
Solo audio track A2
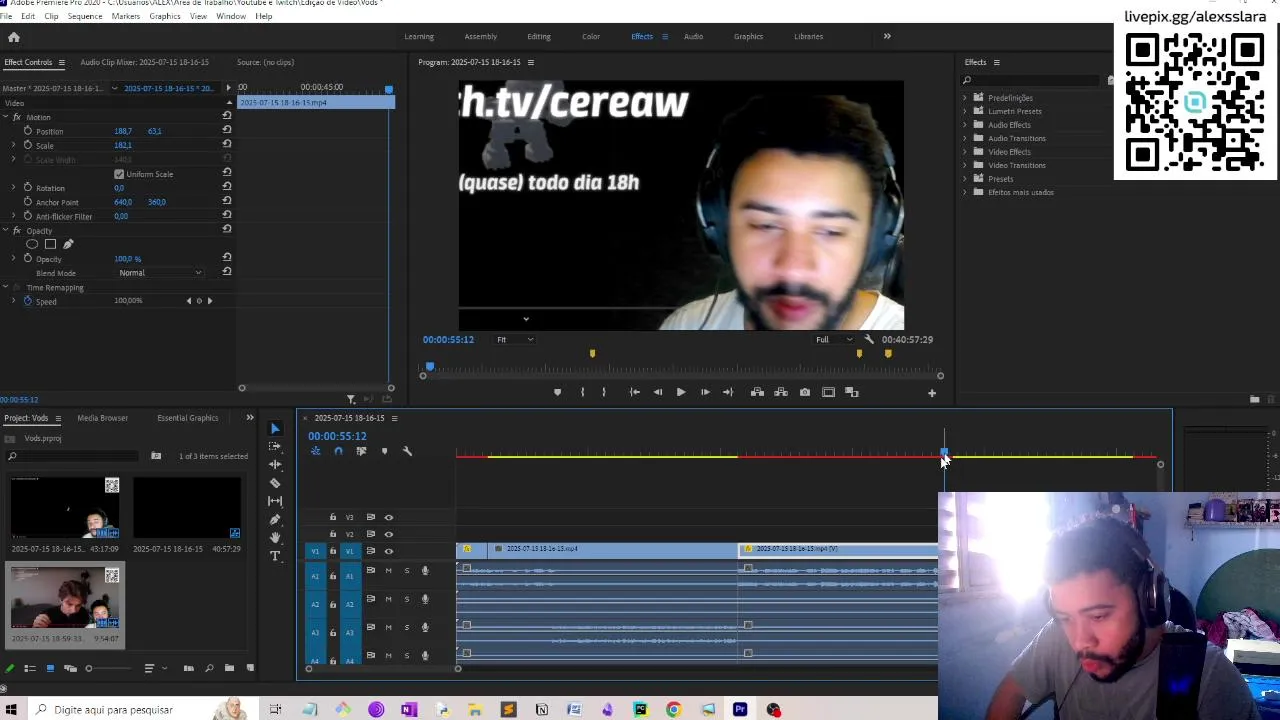[406, 599]
